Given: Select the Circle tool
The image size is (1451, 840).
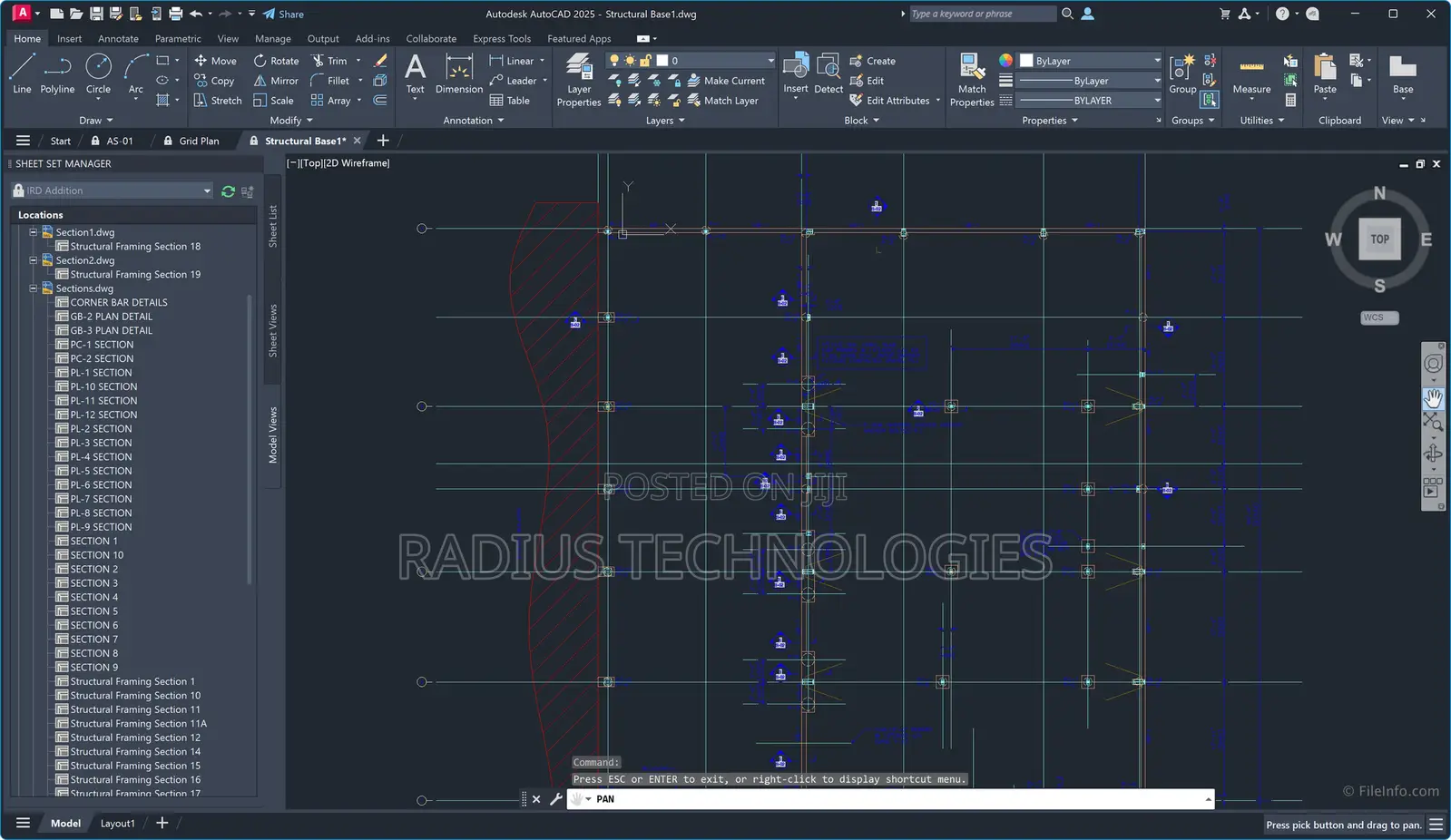Looking at the screenshot, I should click(98, 73).
